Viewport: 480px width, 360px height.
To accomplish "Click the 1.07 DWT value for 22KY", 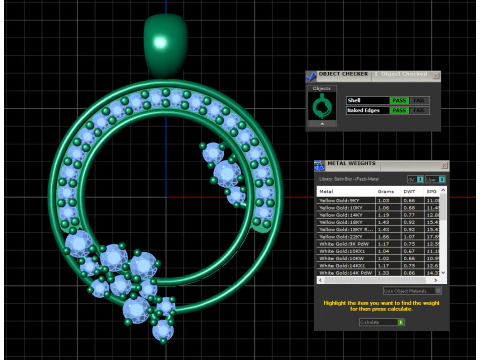I will (410, 237).
